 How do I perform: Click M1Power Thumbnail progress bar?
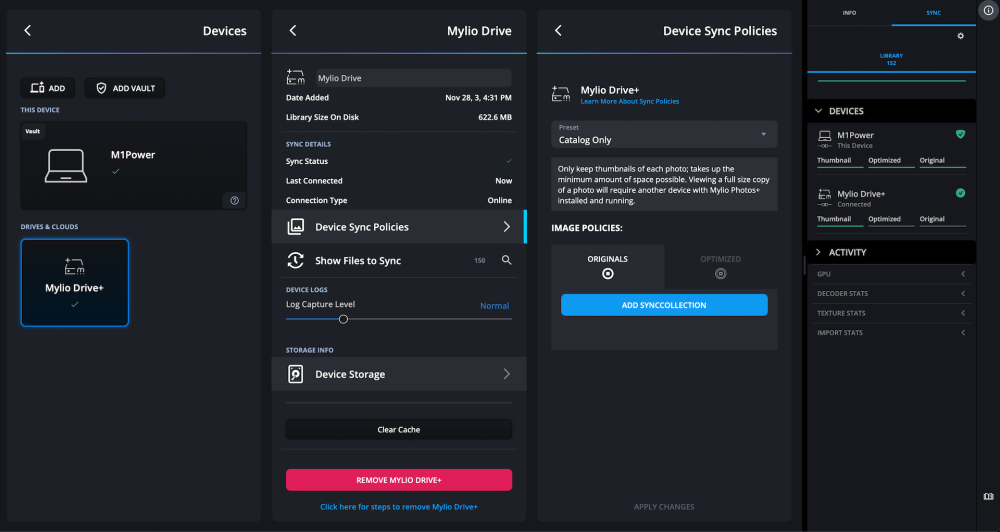(x=840, y=167)
